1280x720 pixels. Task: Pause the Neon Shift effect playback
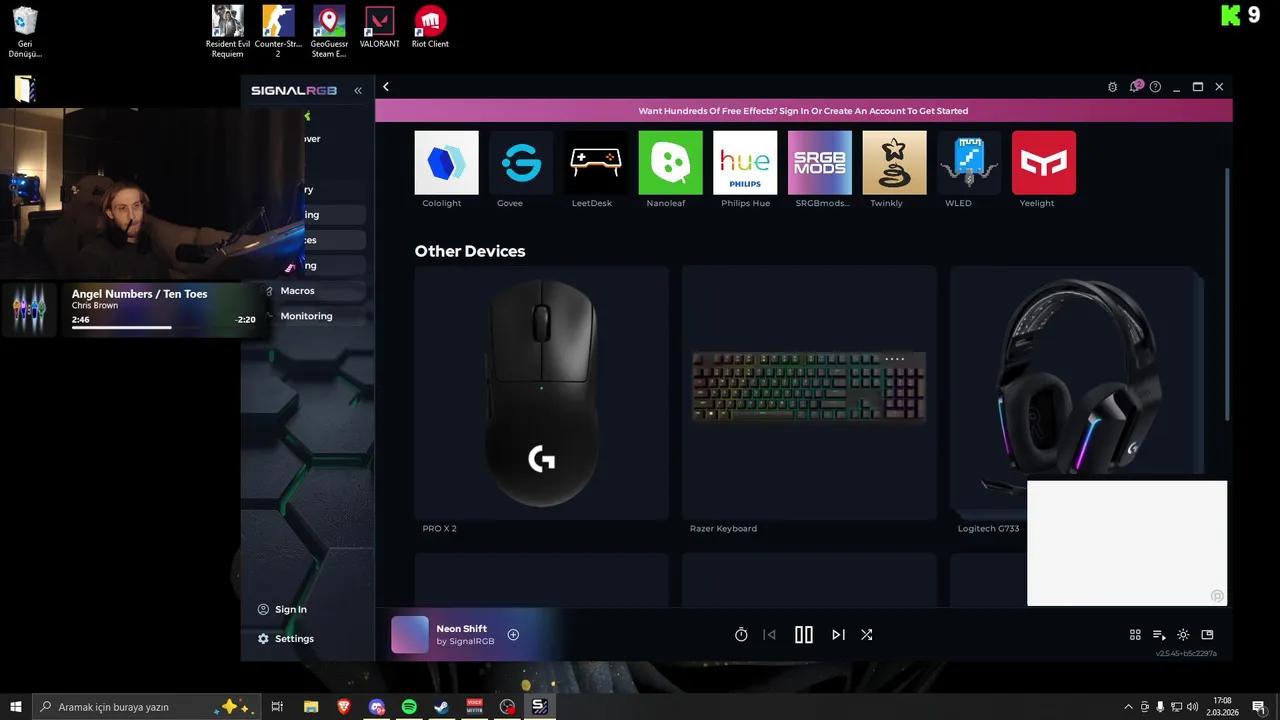coord(804,634)
